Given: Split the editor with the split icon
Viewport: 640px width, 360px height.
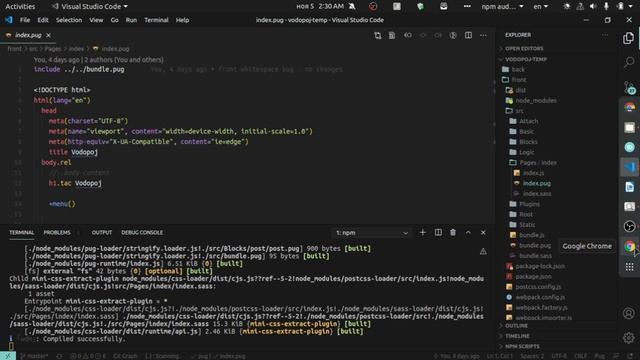Looking at the screenshot, I should (x=468, y=36).
